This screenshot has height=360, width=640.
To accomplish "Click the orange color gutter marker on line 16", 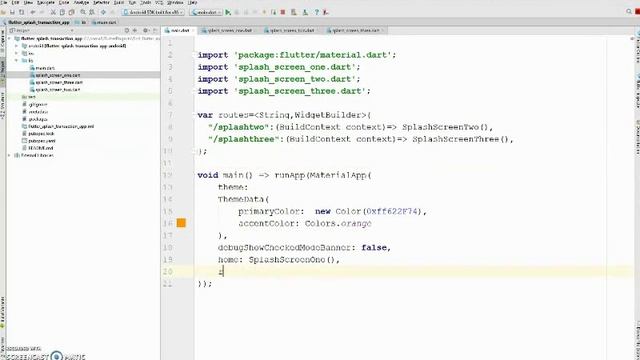I will click(x=181, y=223).
